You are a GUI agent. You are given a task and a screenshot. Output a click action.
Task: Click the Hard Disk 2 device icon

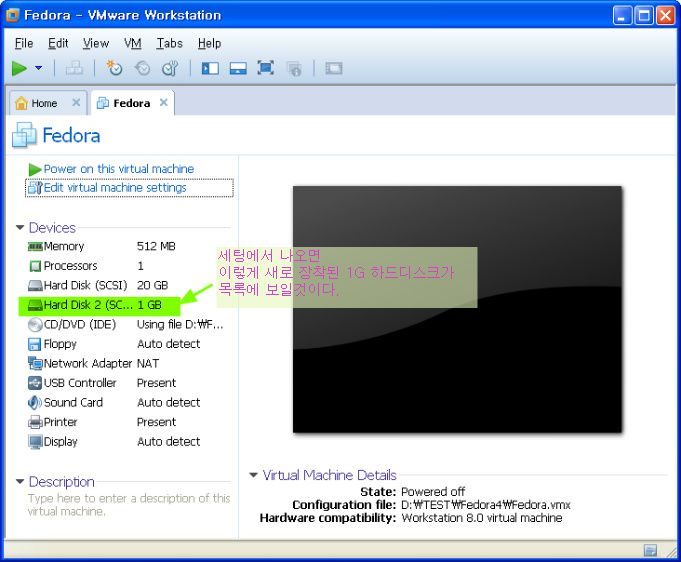(35, 305)
